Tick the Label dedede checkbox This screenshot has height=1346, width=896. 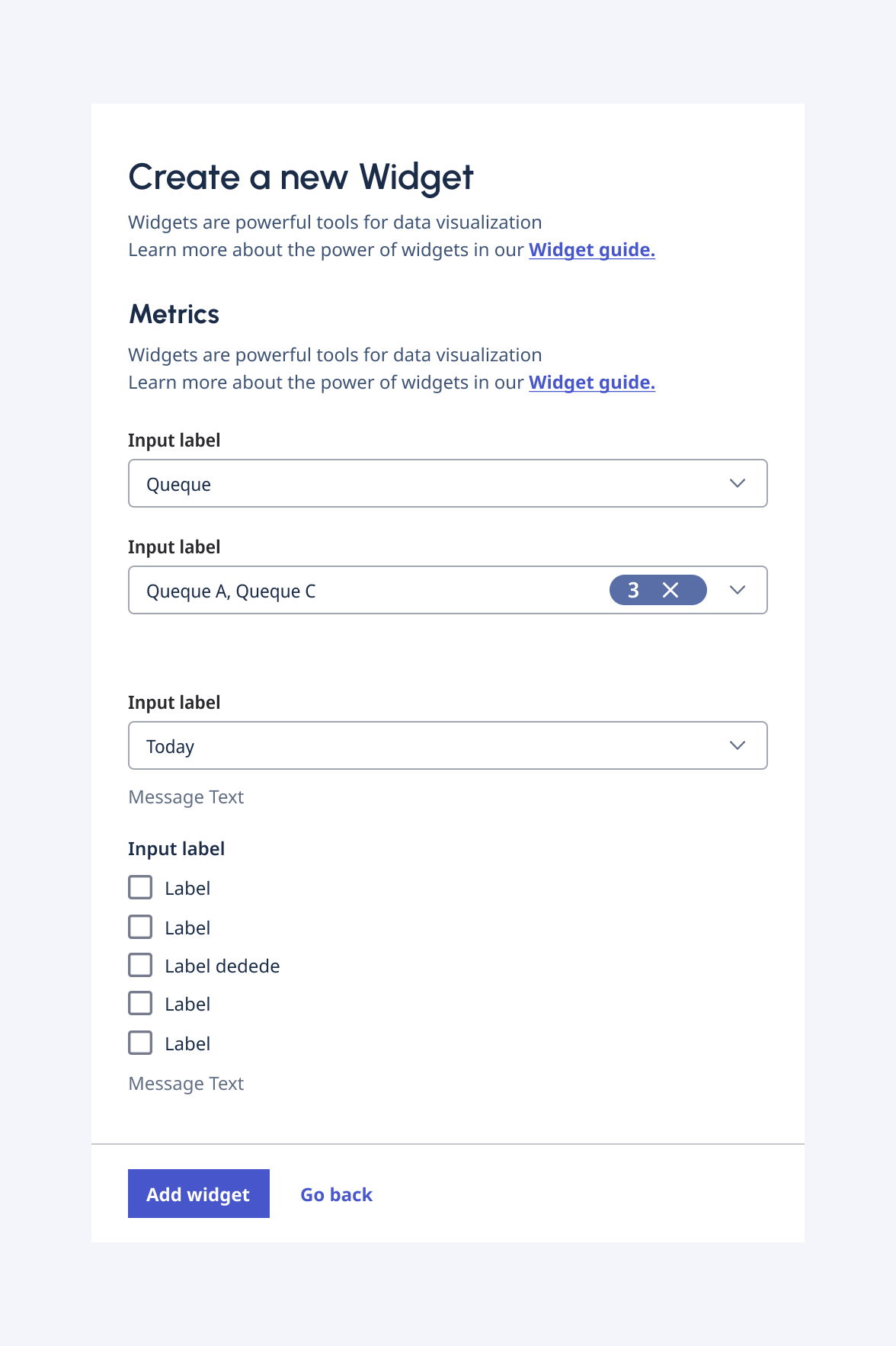[x=140, y=965]
